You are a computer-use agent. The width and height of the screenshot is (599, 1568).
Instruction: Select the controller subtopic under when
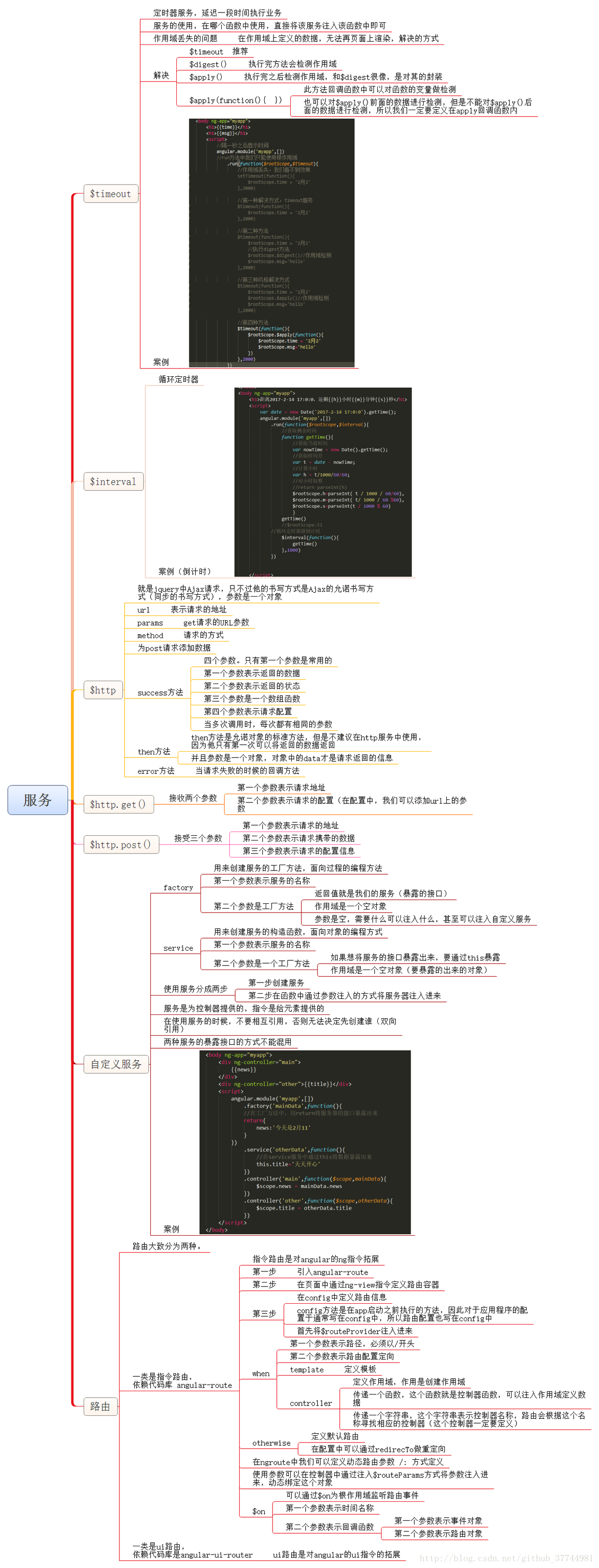[x=311, y=1403]
